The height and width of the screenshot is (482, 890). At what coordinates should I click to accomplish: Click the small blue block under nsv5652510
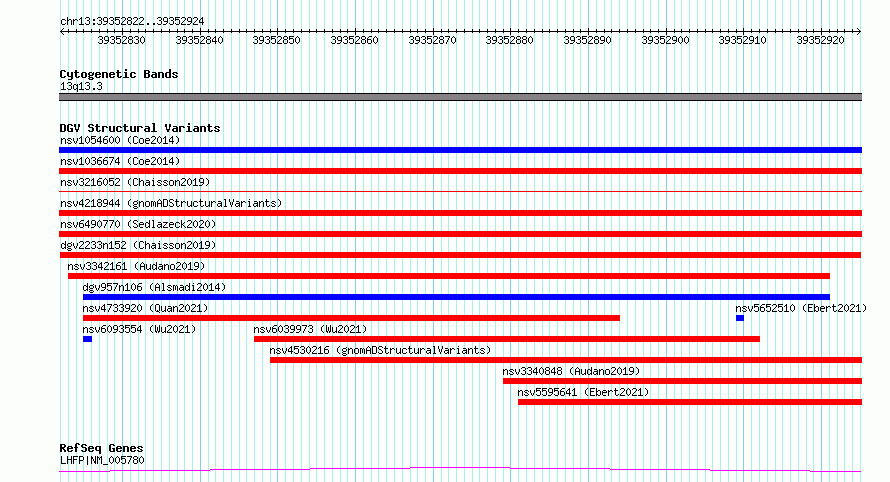(740, 318)
